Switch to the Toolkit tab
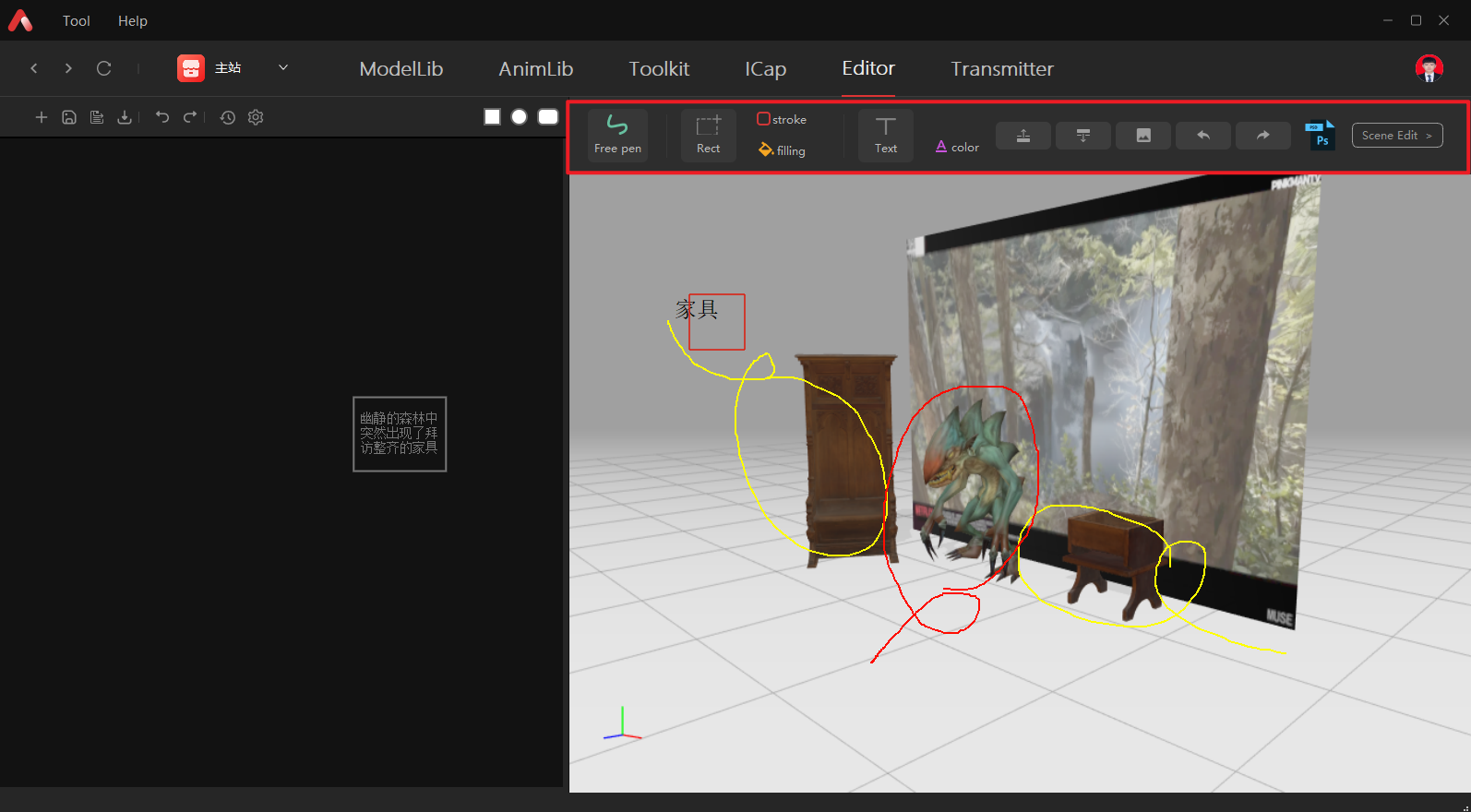Image resolution: width=1471 pixels, height=812 pixels. coord(659,69)
